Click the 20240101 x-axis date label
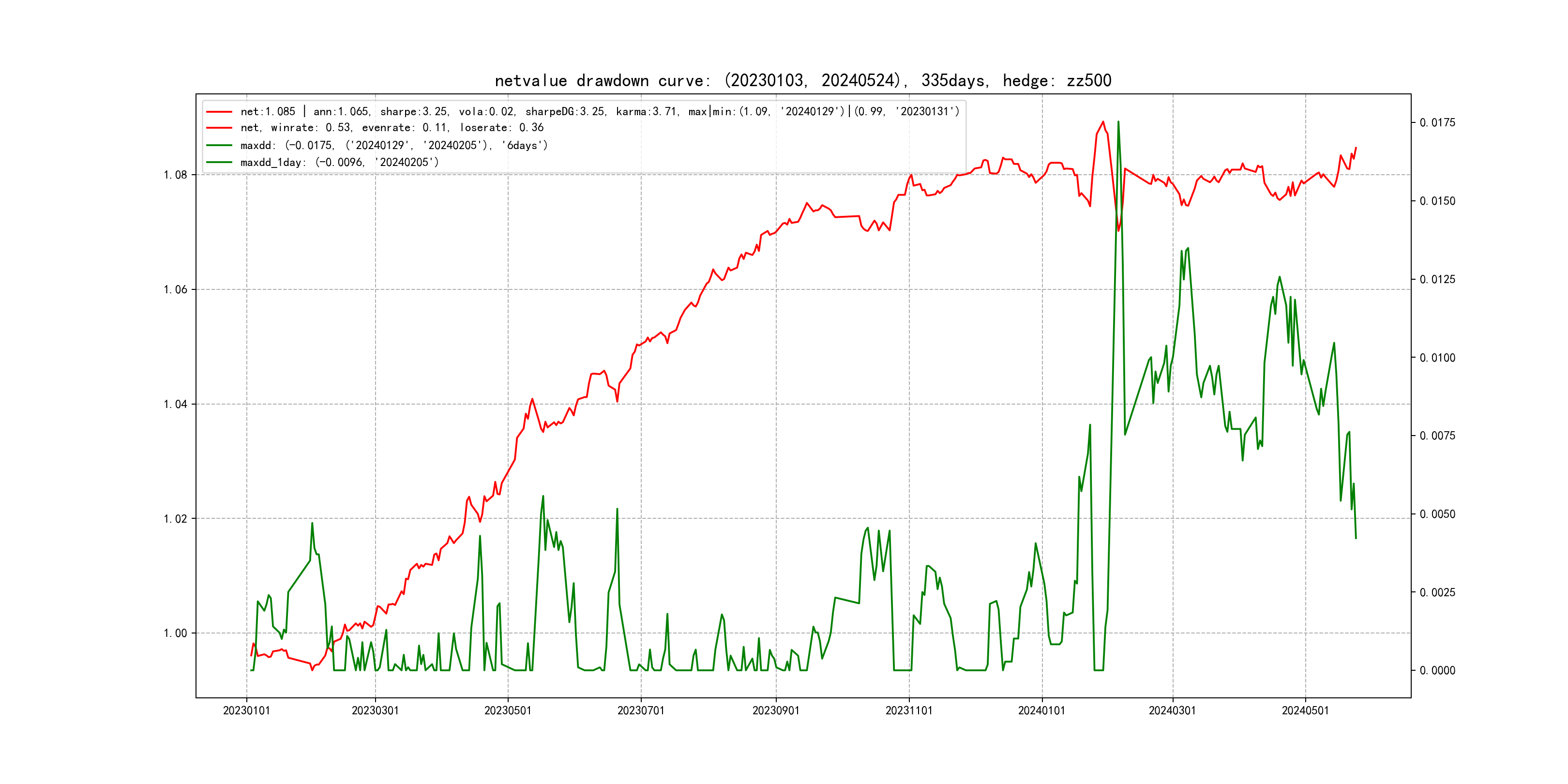 tap(1041, 710)
